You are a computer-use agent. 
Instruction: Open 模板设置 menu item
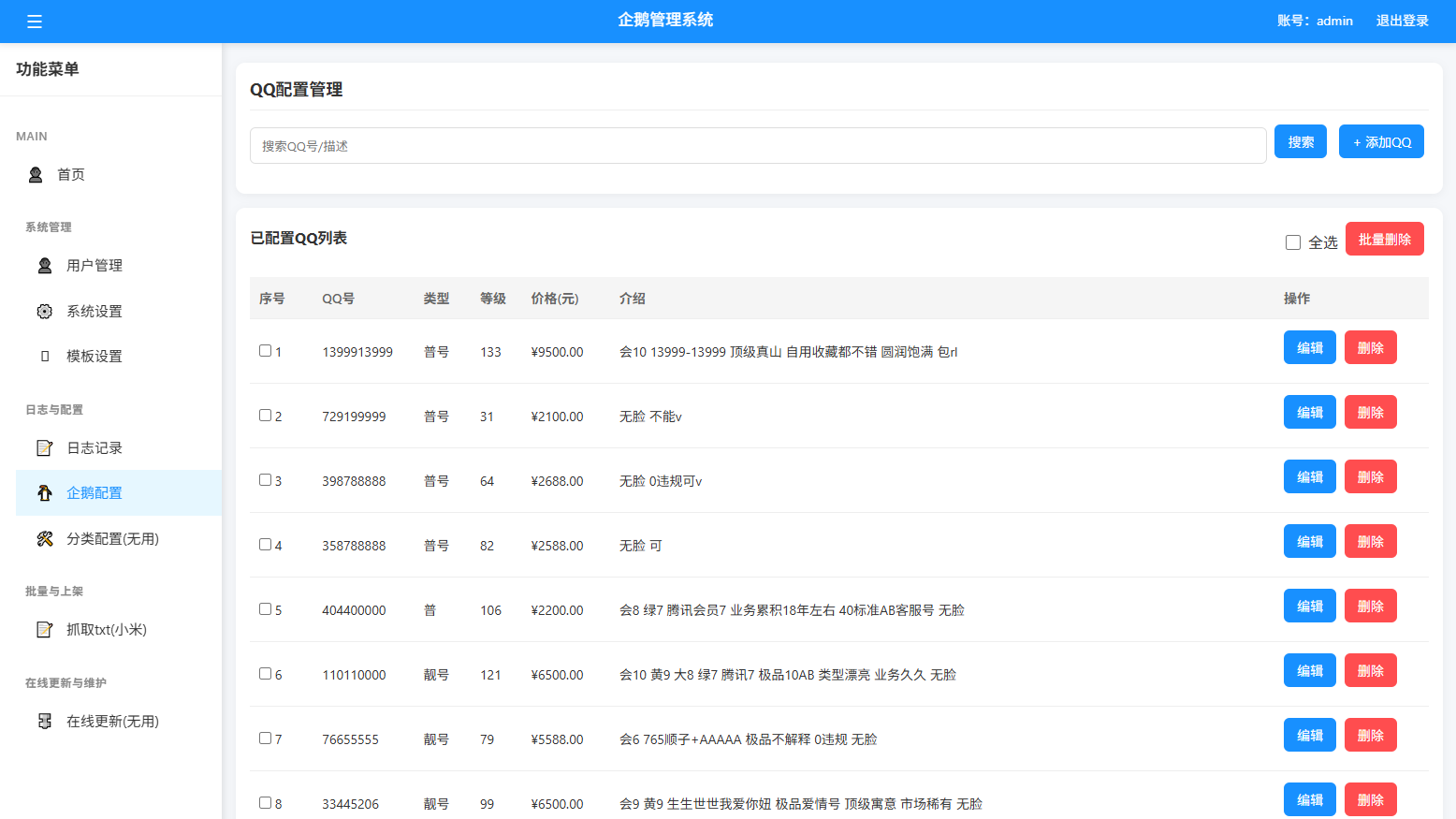tap(94, 357)
